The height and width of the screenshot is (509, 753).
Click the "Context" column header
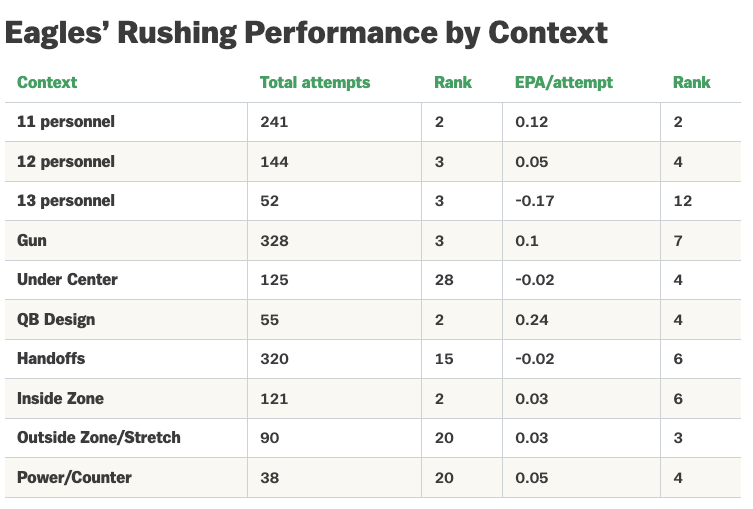point(47,82)
